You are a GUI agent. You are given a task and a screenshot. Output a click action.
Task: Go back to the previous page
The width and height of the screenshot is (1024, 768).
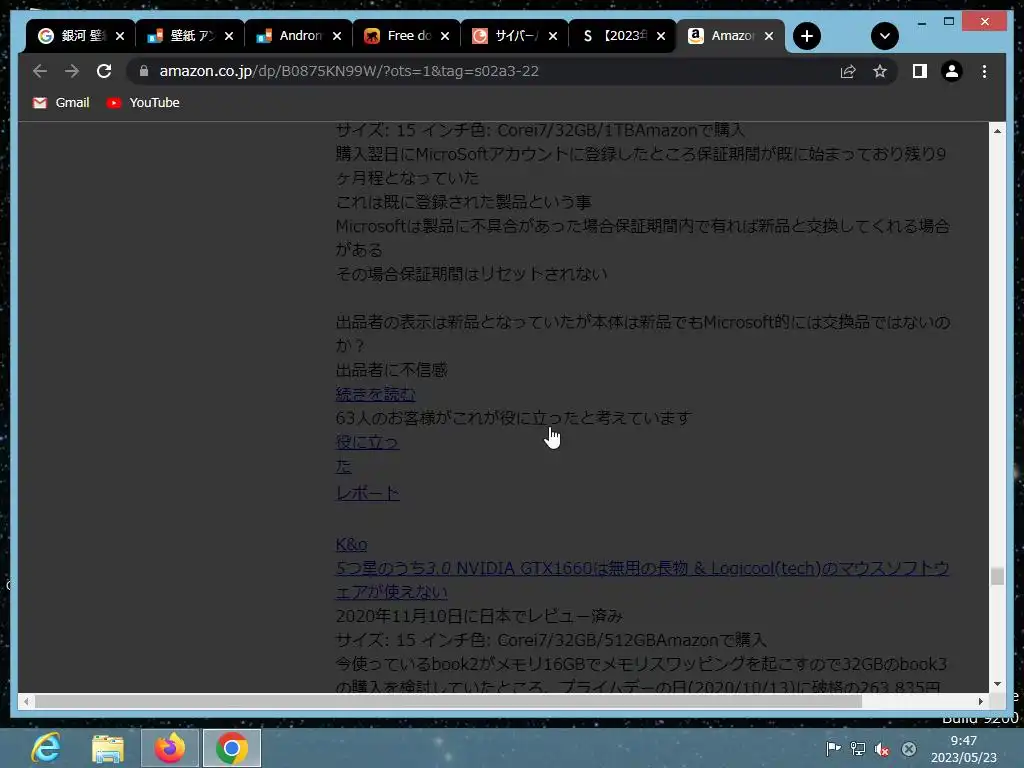tap(40, 71)
